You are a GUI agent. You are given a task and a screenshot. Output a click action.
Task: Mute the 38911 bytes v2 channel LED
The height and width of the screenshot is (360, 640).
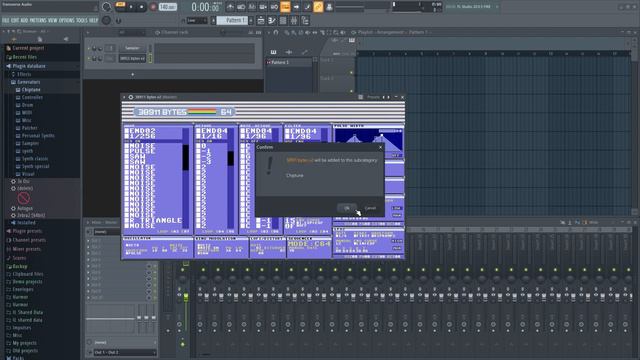point(89,59)
